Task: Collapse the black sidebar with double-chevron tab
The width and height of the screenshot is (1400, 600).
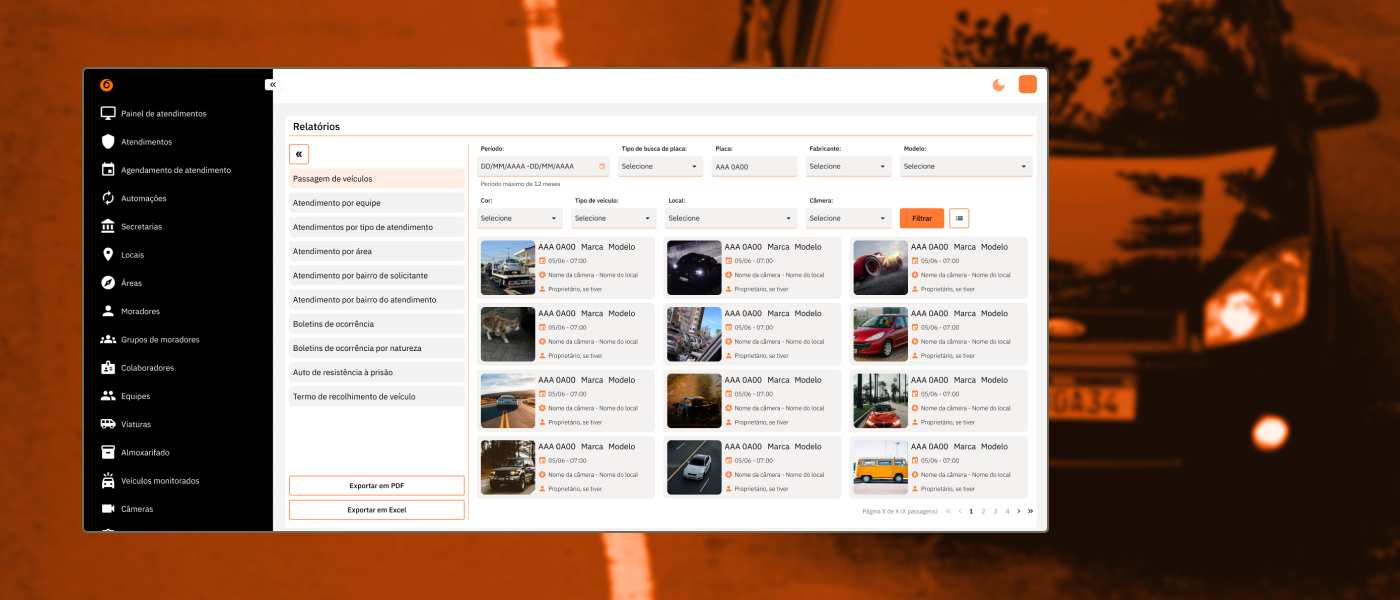Action: point(272,85)
